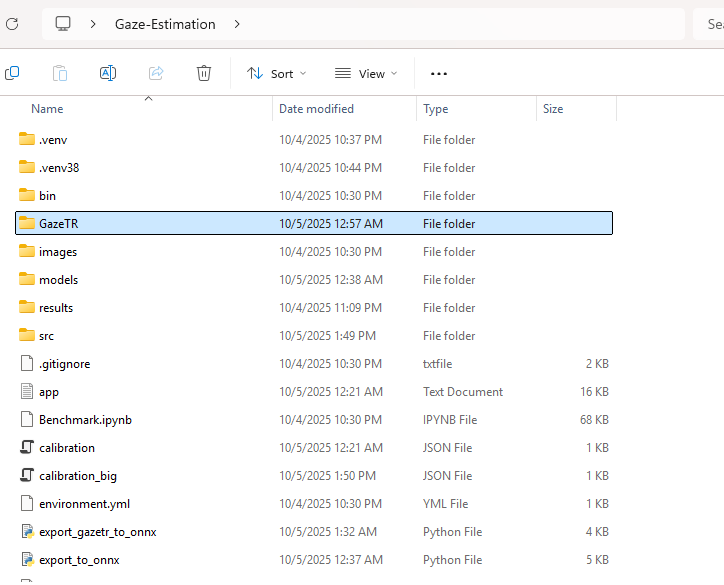The image size is (724, 585).
Task: Click the app text document icon
Action: pyautogui.click(x=27, y=392)
